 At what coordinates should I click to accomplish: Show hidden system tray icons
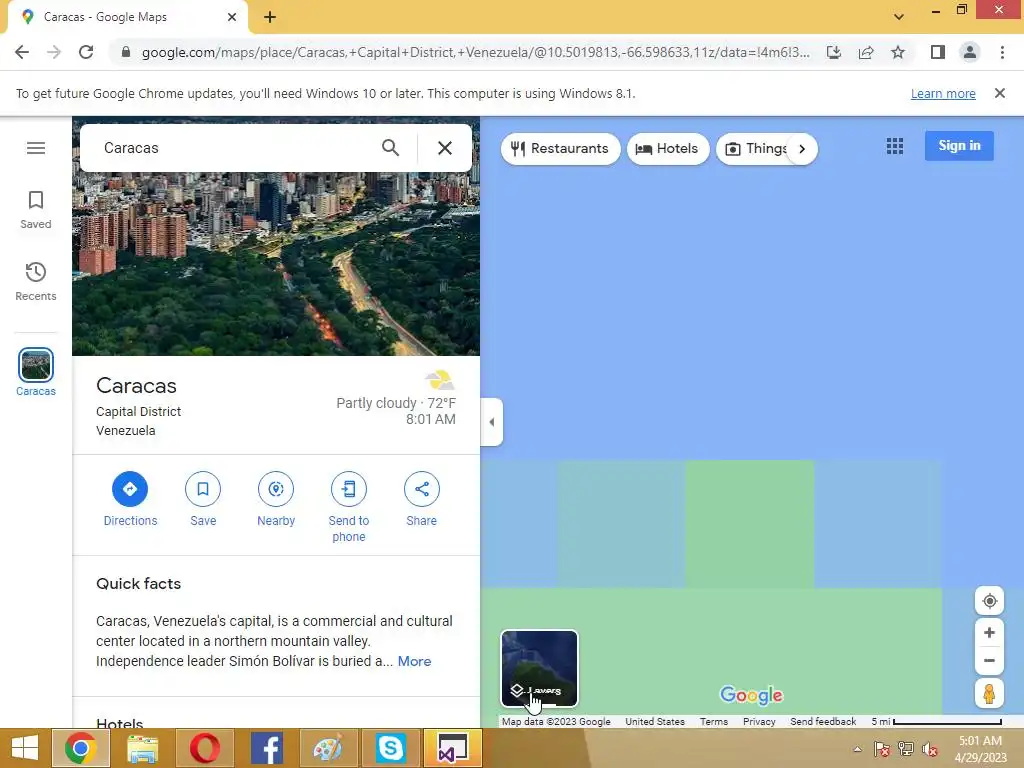coord(857,749)
